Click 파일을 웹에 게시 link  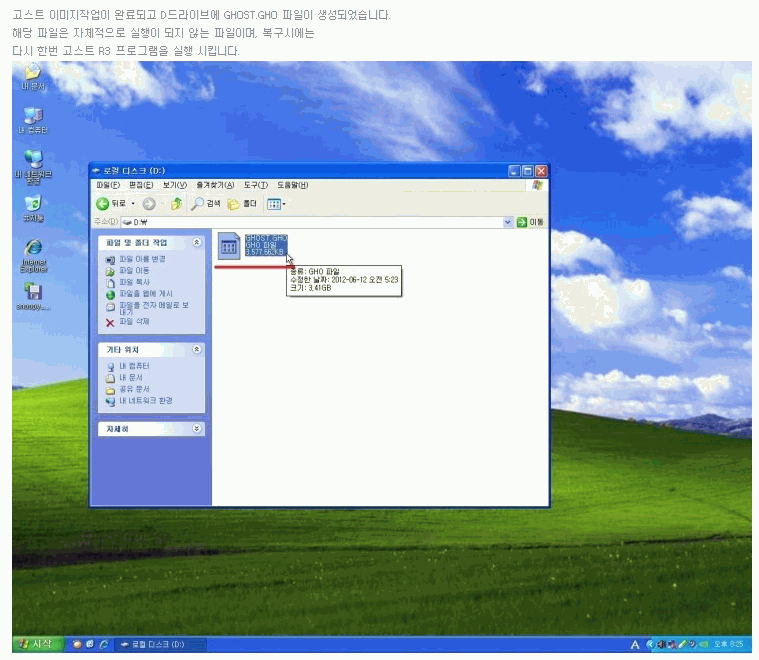(146, 294)
